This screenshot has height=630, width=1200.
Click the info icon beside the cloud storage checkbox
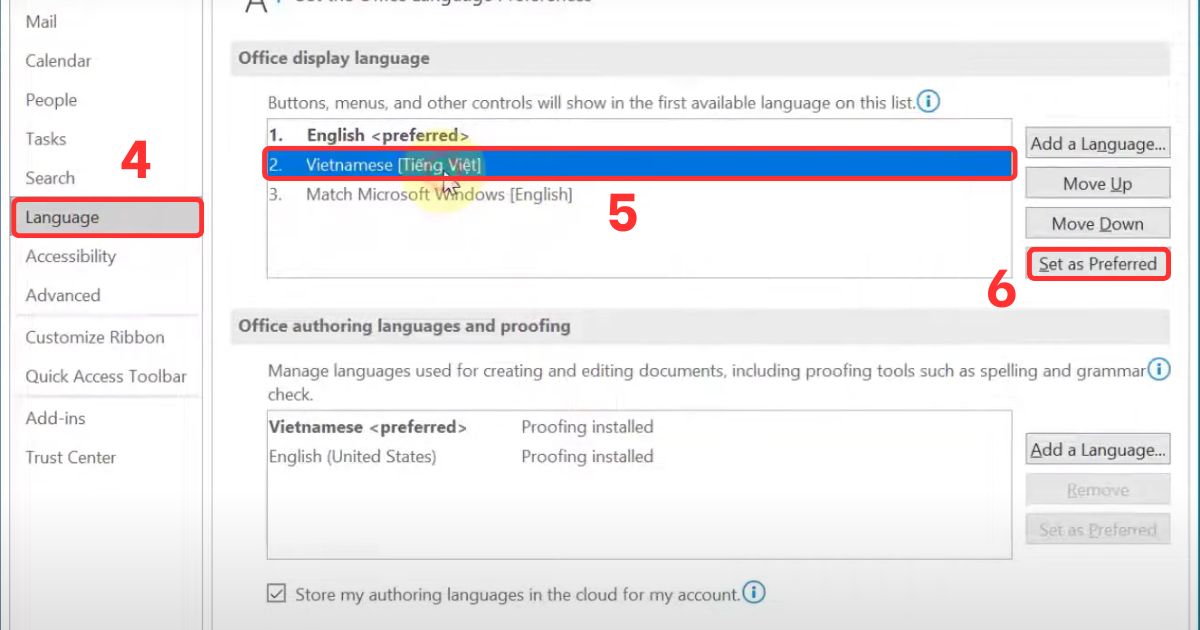tap(755, 593)
